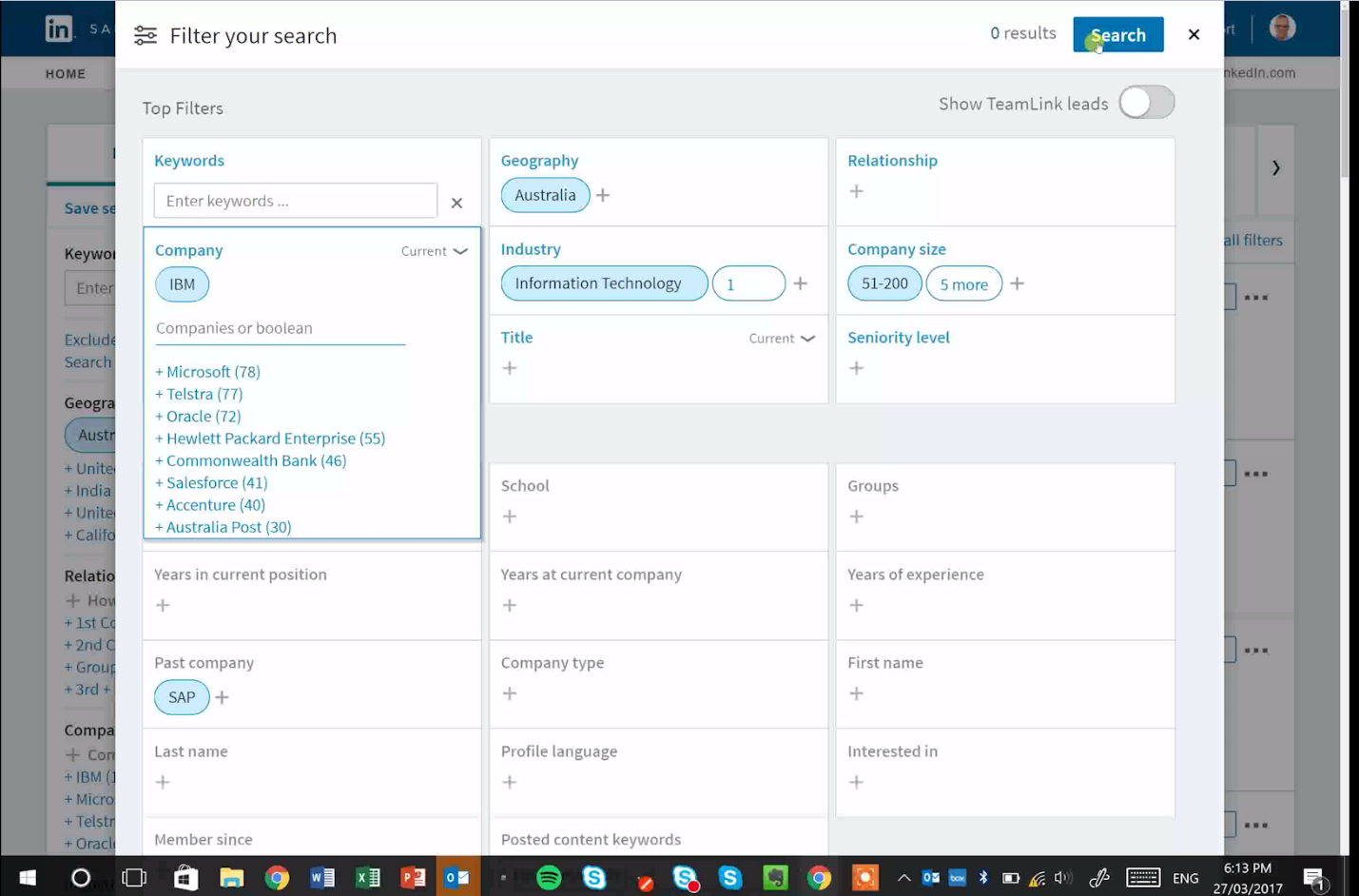Go to the HOME menu item
Viewport: 1359px width, 896px height.
click(x=66, y=73)
